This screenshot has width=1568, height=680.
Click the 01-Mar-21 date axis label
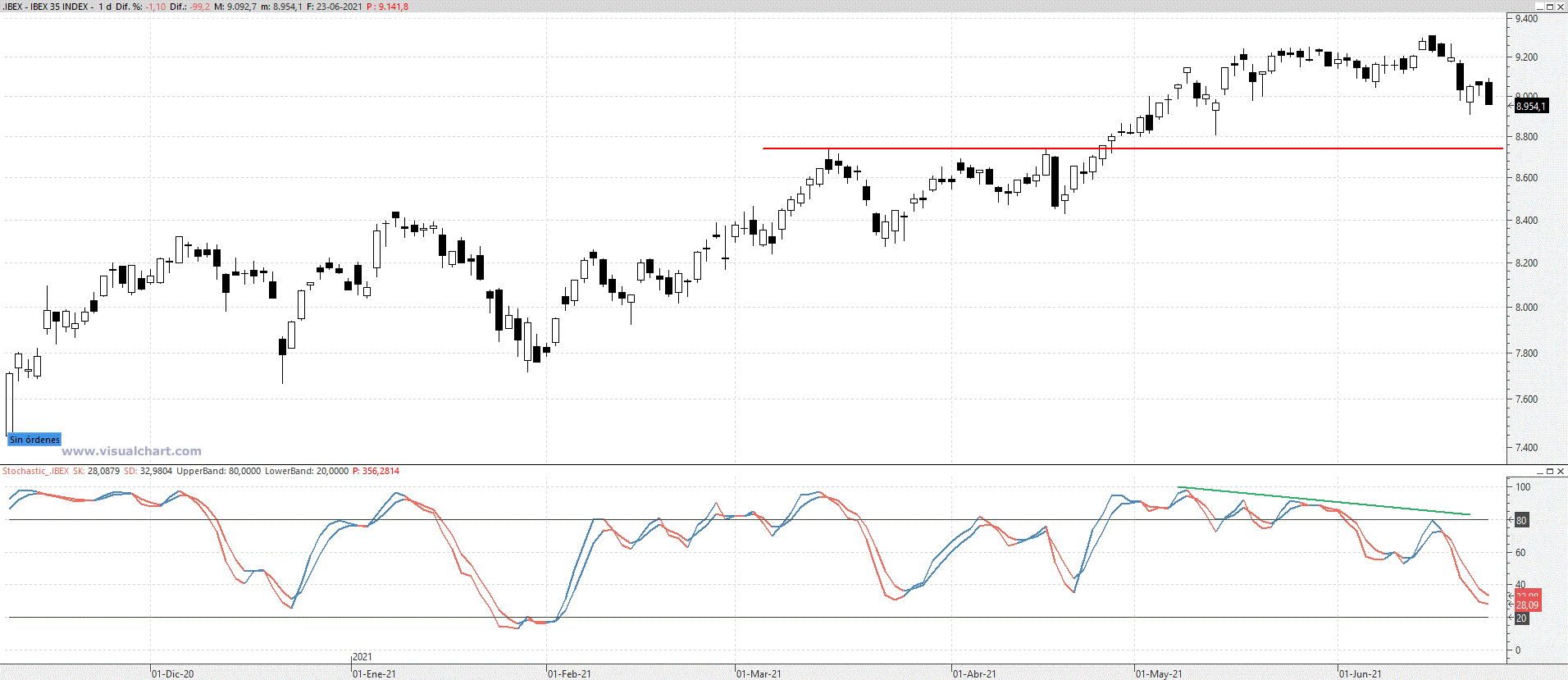pos(759,674)
